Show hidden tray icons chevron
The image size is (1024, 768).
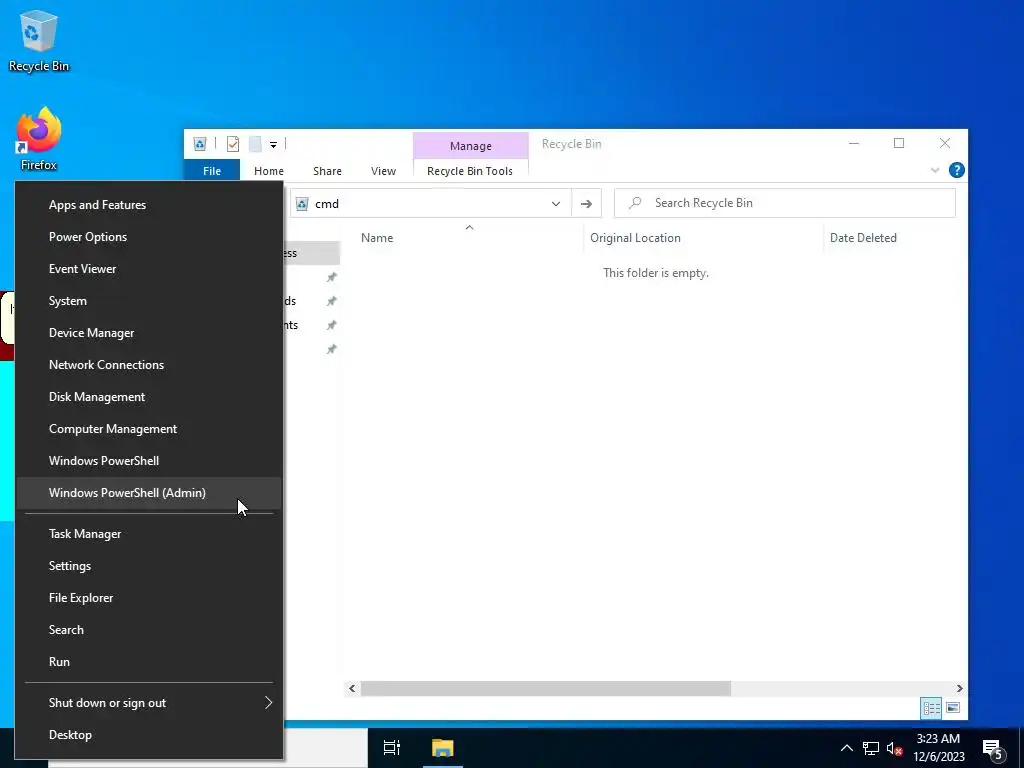pos(846,748)
